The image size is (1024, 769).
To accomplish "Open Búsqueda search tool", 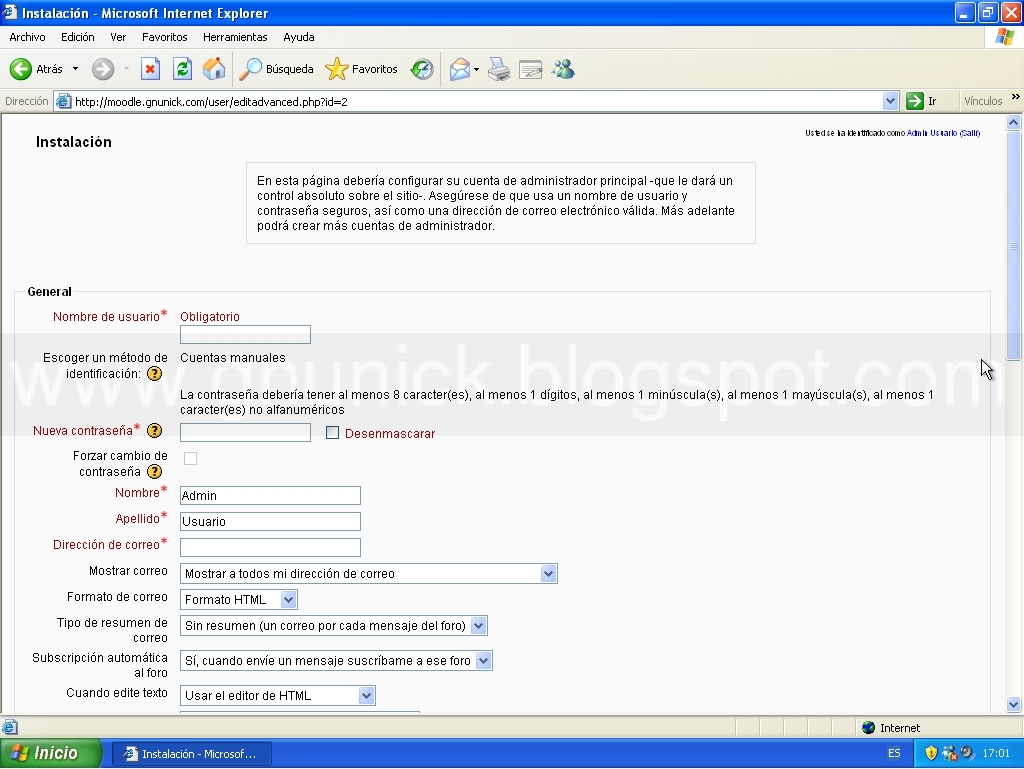I will click(276, 69).
